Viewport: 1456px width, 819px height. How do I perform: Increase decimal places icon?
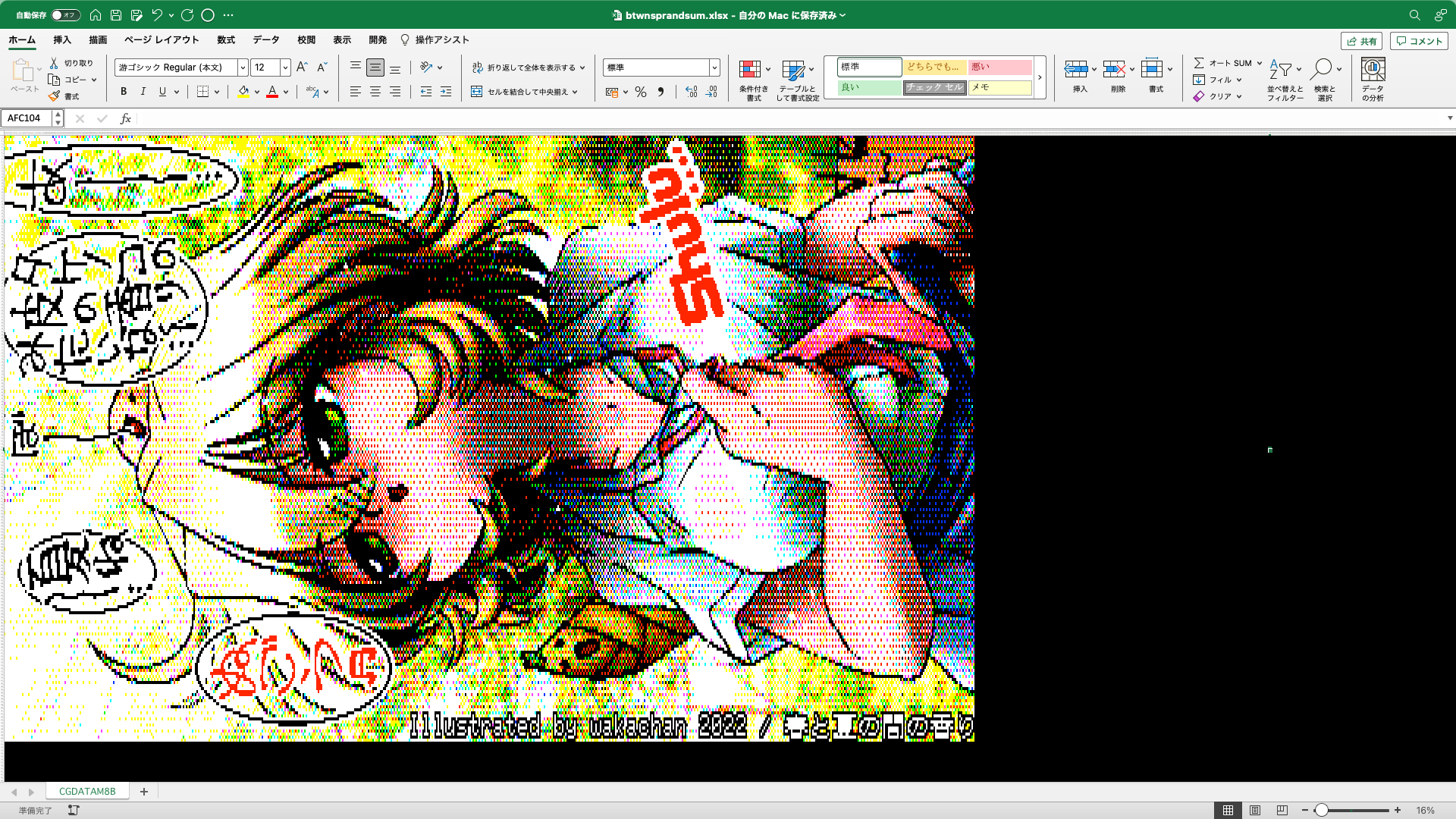(x=691, y=92)
